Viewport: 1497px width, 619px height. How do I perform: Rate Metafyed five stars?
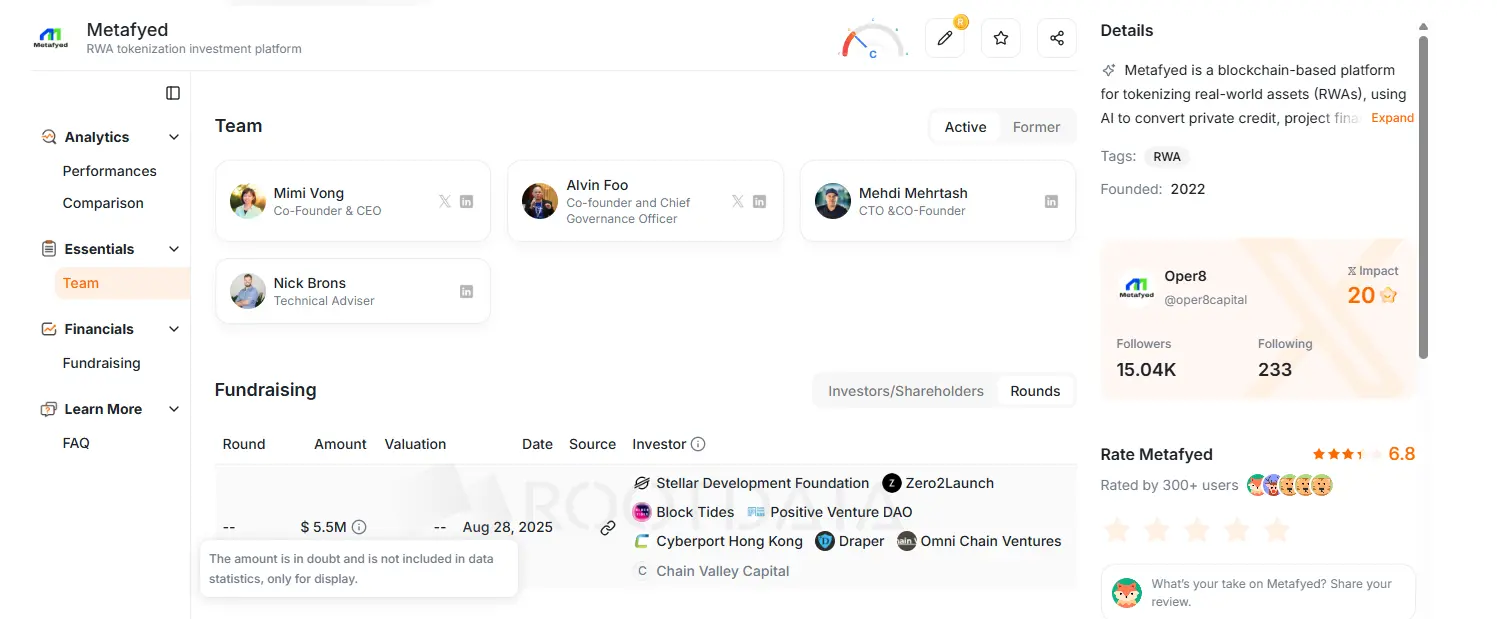(x=1277, y=529)
